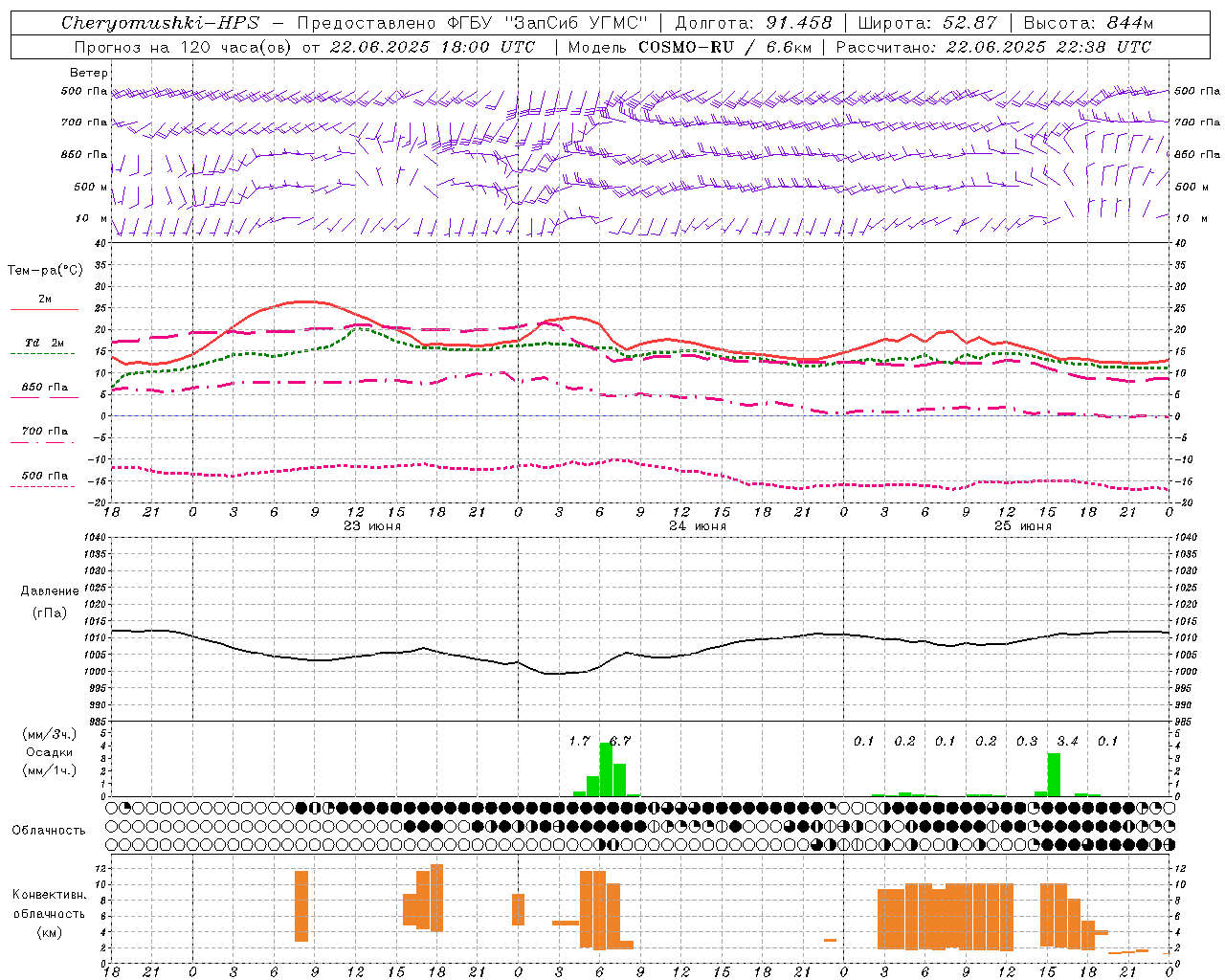The height and width of the screenshot is (980, 1225).
Task: Click the '1.7' precipitation total value
Action: [580, 742]
